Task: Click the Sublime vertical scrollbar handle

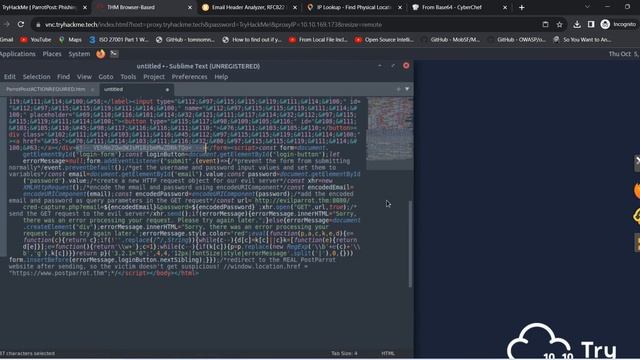Action: (410, 244)
